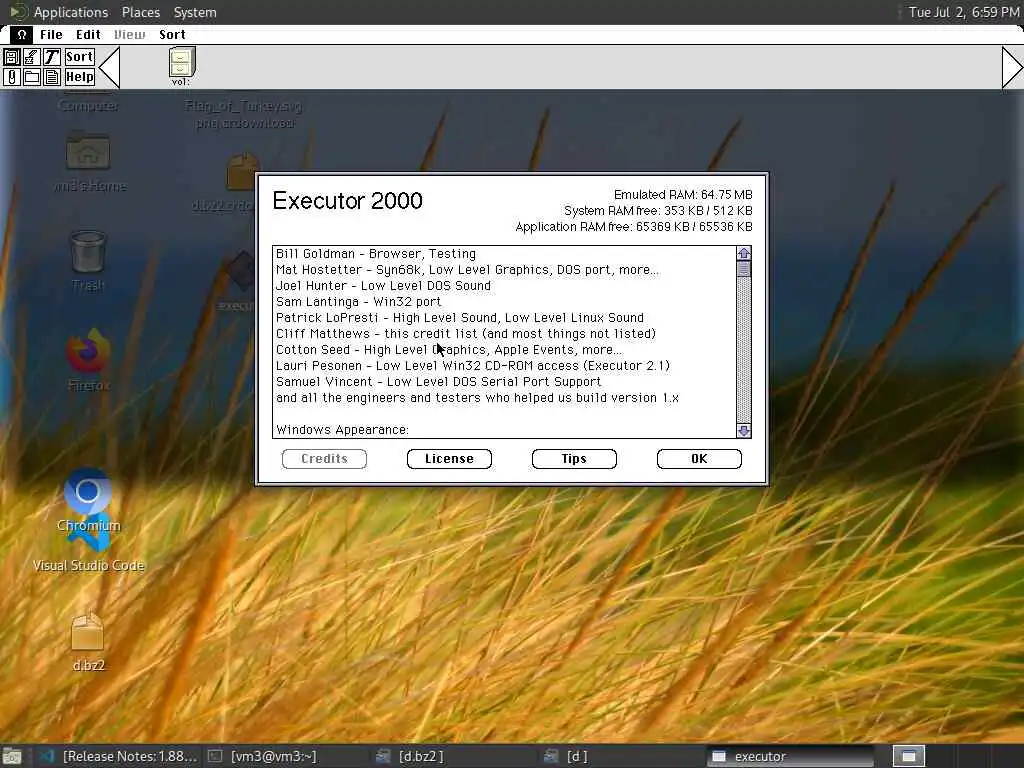Click the right arrow in browser toolbar

click(1012, 67)
